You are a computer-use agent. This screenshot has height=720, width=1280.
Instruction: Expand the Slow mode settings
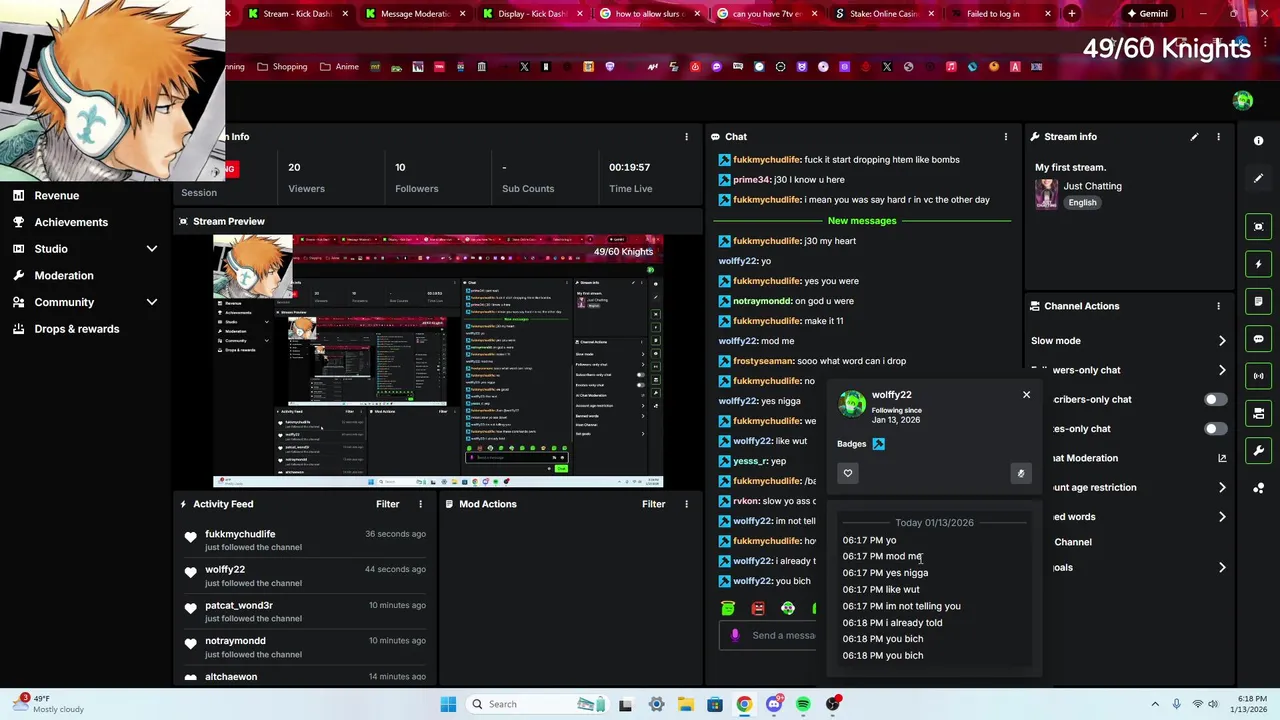coord(1222,341)
